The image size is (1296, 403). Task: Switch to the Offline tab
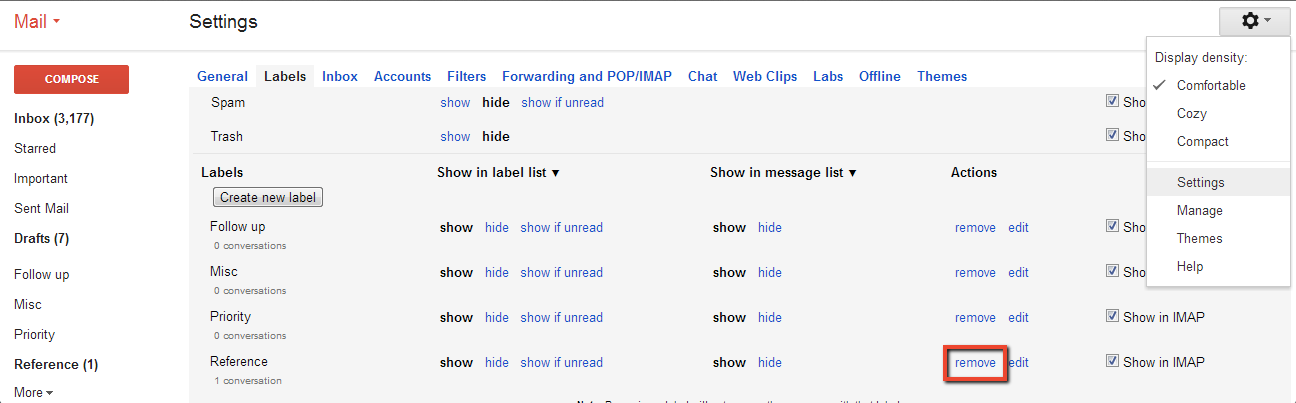pos(880,76)
